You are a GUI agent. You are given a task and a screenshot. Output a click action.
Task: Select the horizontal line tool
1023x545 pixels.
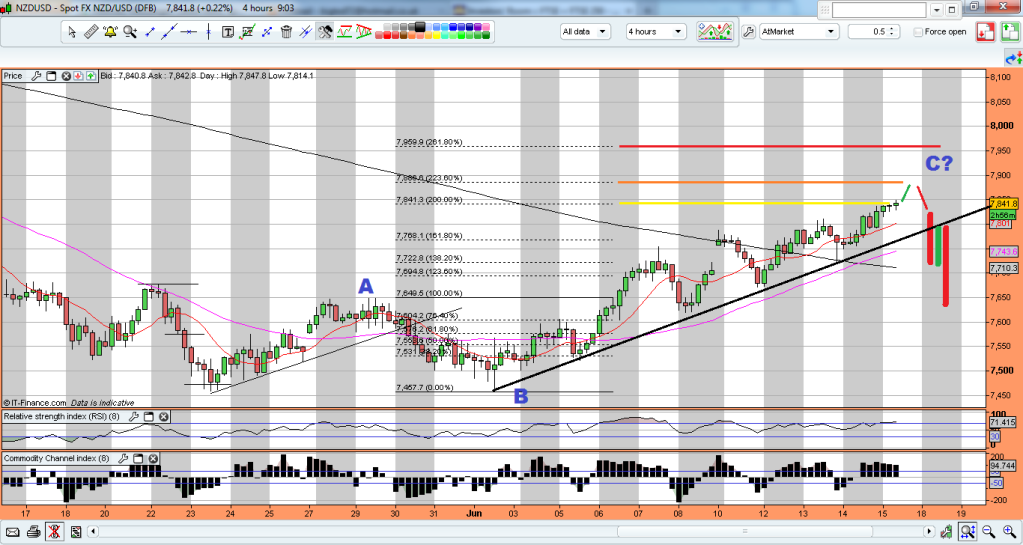189,31
